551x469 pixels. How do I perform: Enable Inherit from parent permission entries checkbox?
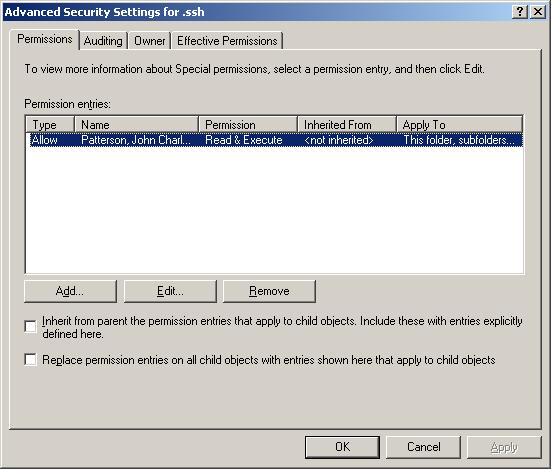[31, 326]
